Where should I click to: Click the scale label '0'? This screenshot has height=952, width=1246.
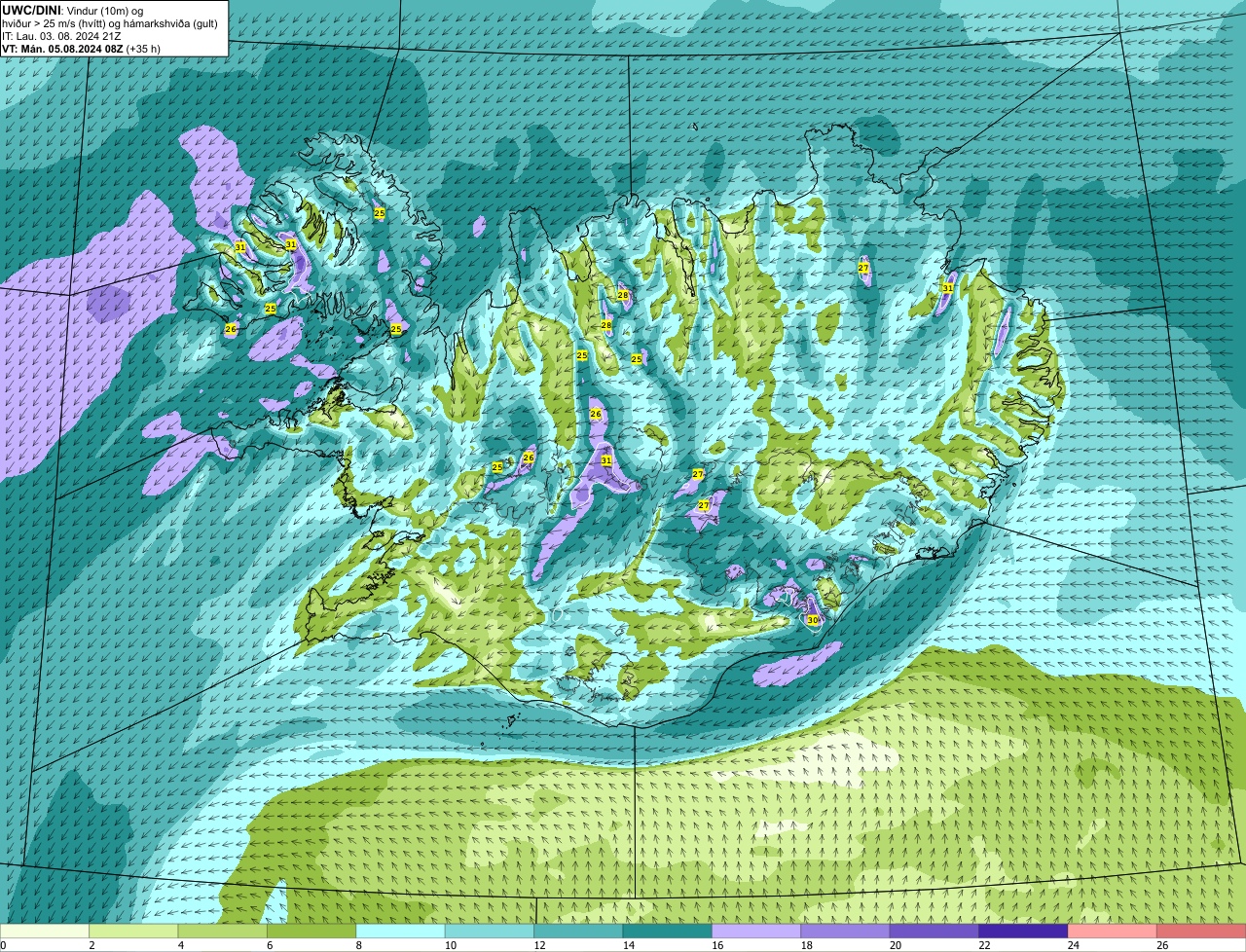coord(3,945)
